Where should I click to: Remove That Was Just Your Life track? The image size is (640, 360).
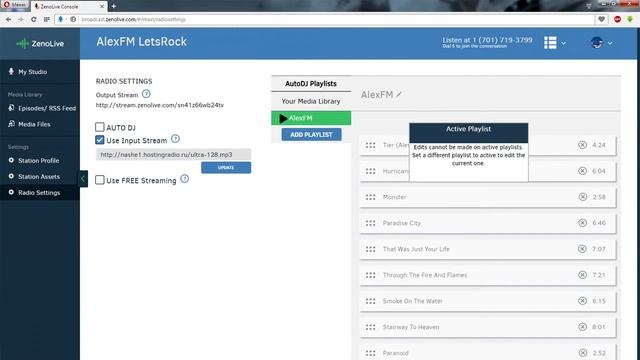click(x=582, y=249)
